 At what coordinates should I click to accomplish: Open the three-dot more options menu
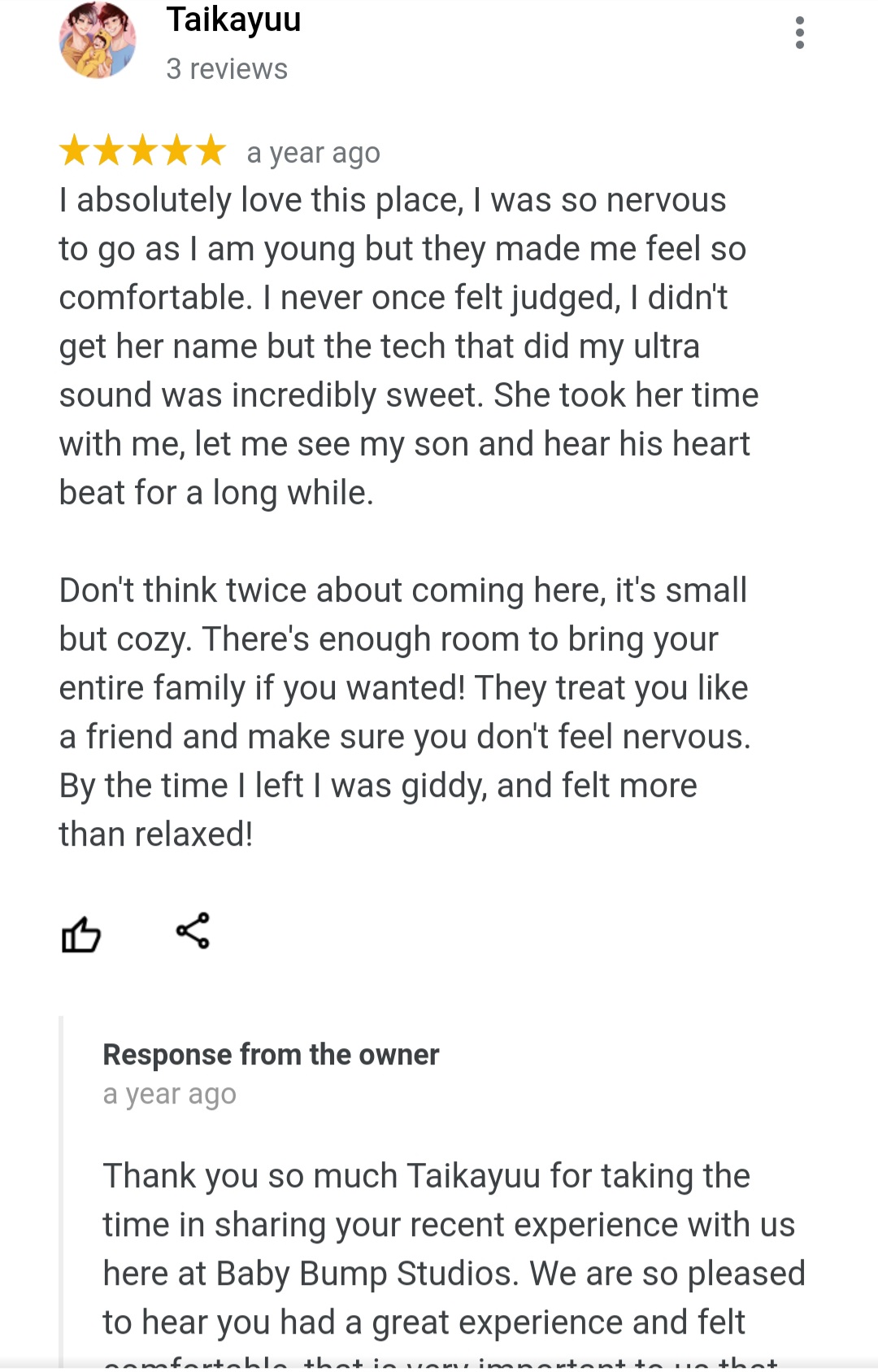800,33
